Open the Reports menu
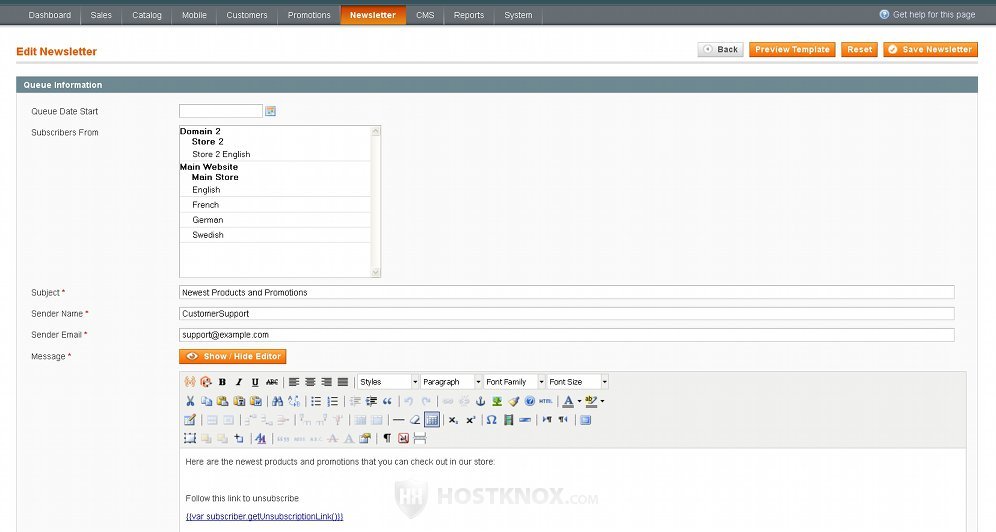The image size is (996, 532). 469,15
